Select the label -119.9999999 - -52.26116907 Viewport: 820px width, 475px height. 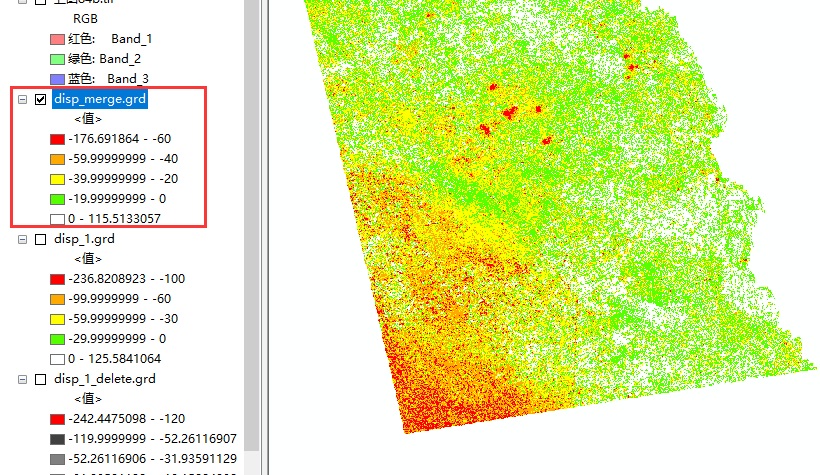point(152,438)
